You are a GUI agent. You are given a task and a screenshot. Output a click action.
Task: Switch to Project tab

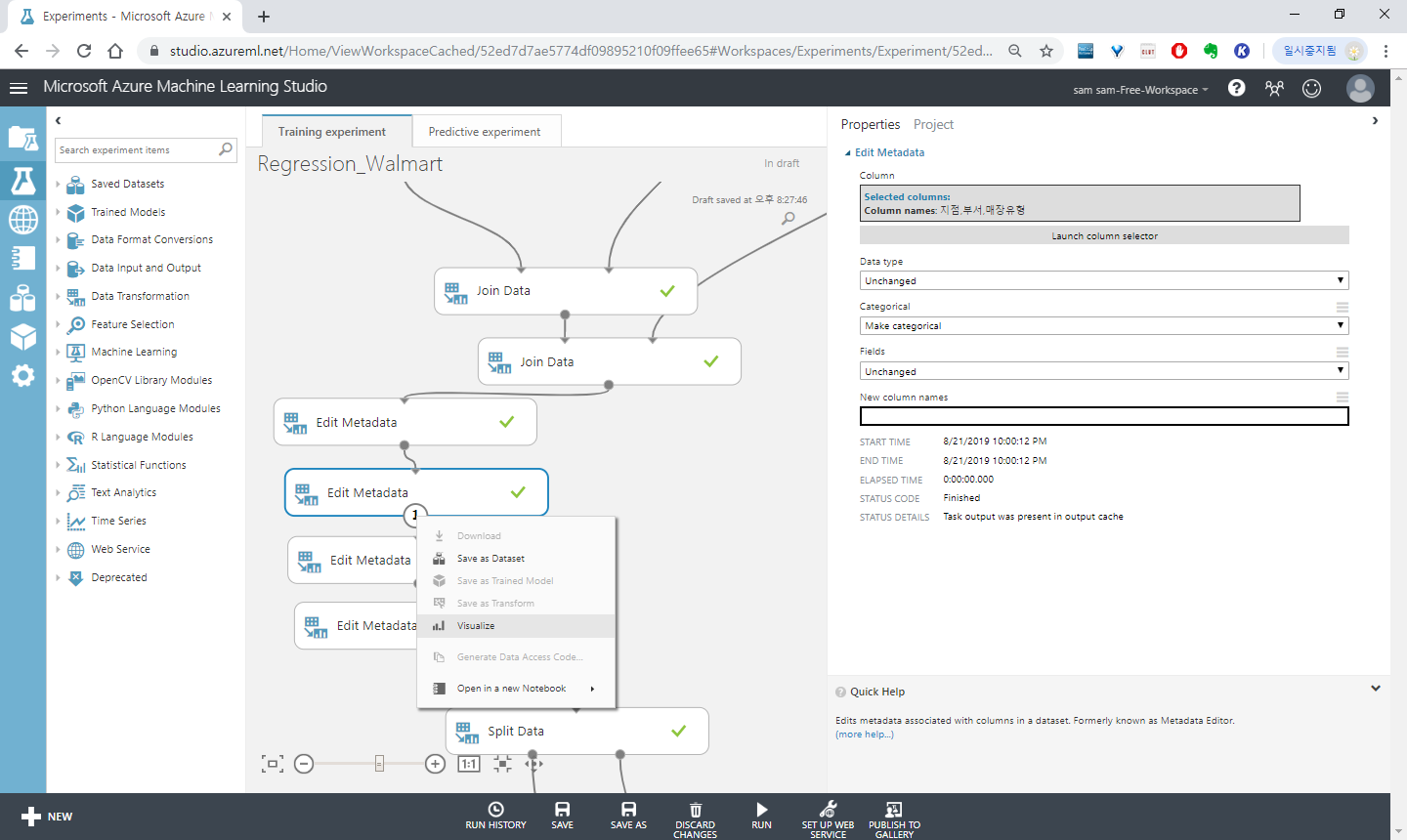pyautogui.click(x=933, y=124)
